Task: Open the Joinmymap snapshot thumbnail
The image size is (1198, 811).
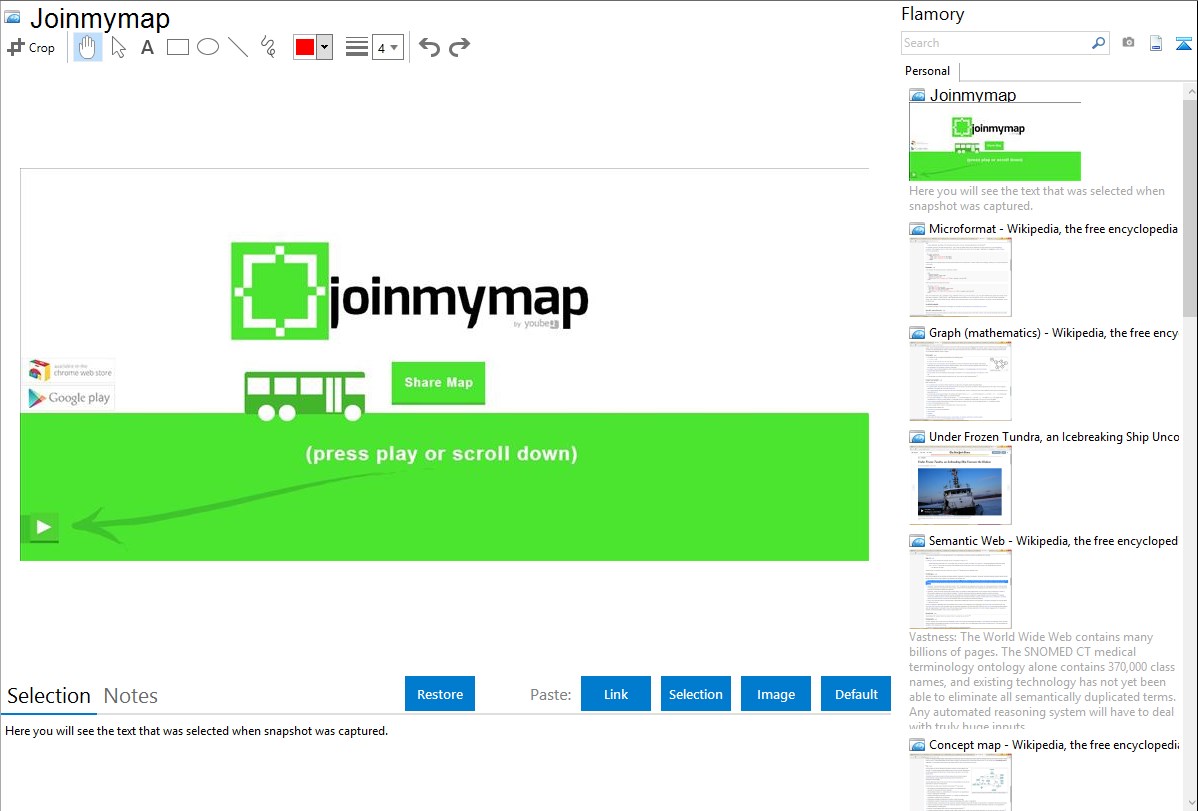Action: 995,141
